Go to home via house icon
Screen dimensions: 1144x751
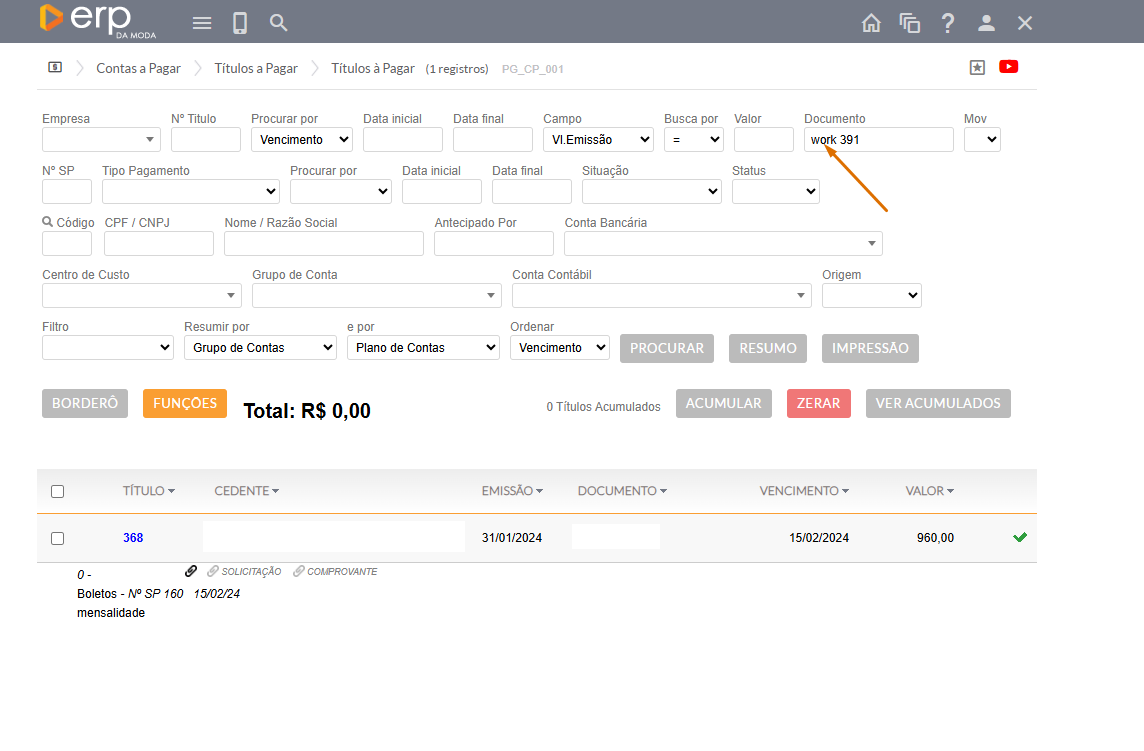[x=872, y=23]
